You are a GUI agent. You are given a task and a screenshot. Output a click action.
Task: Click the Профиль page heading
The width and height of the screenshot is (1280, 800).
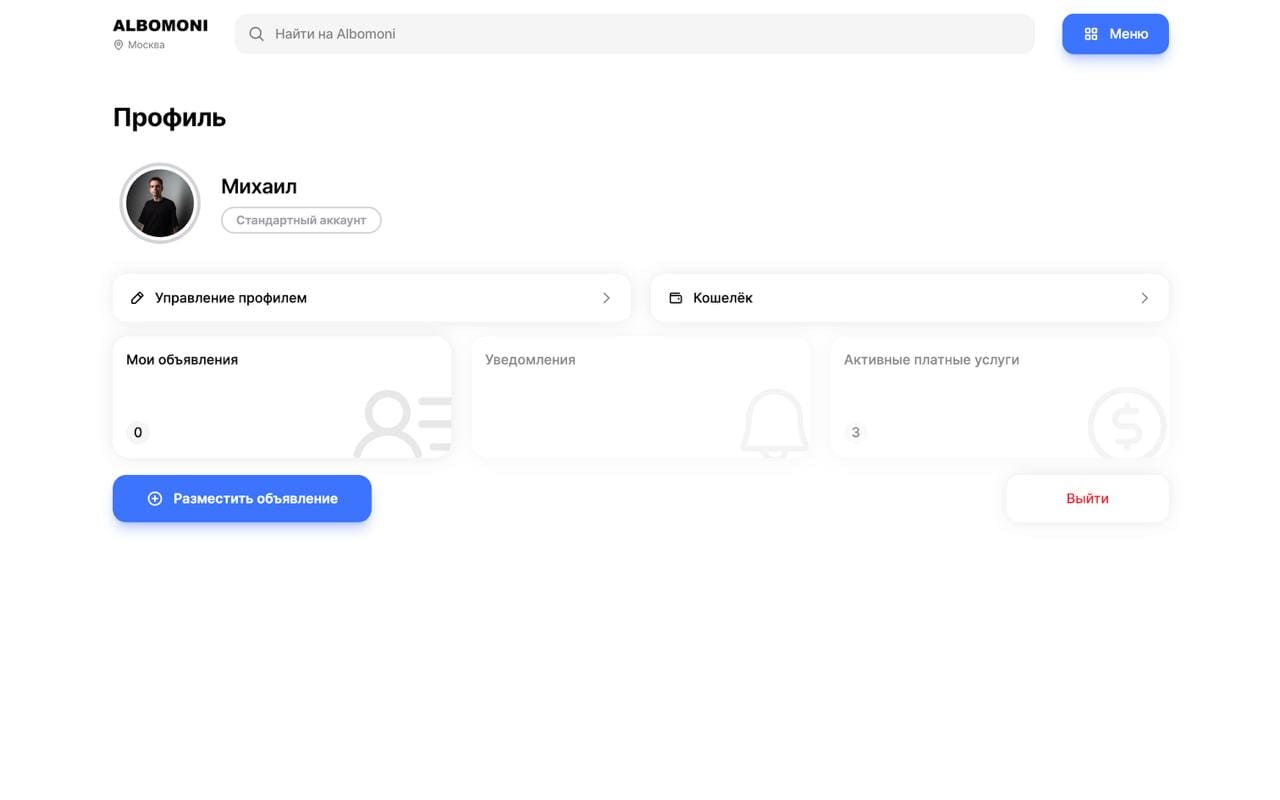(x=169, y=118)
